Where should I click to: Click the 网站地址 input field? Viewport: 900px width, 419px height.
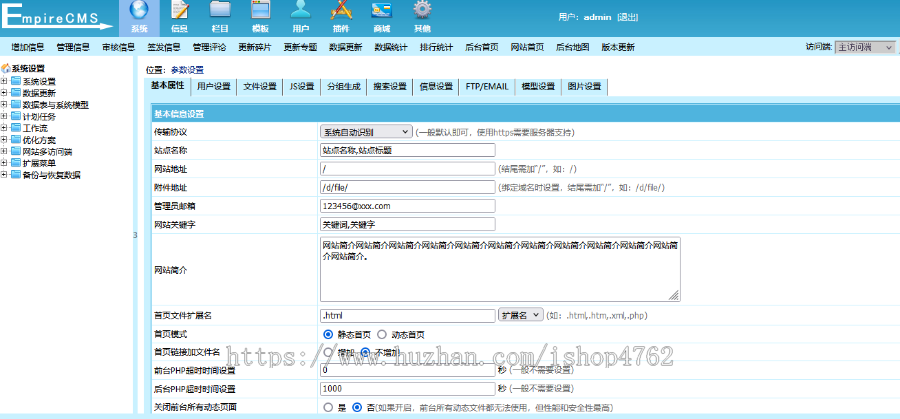408,169
